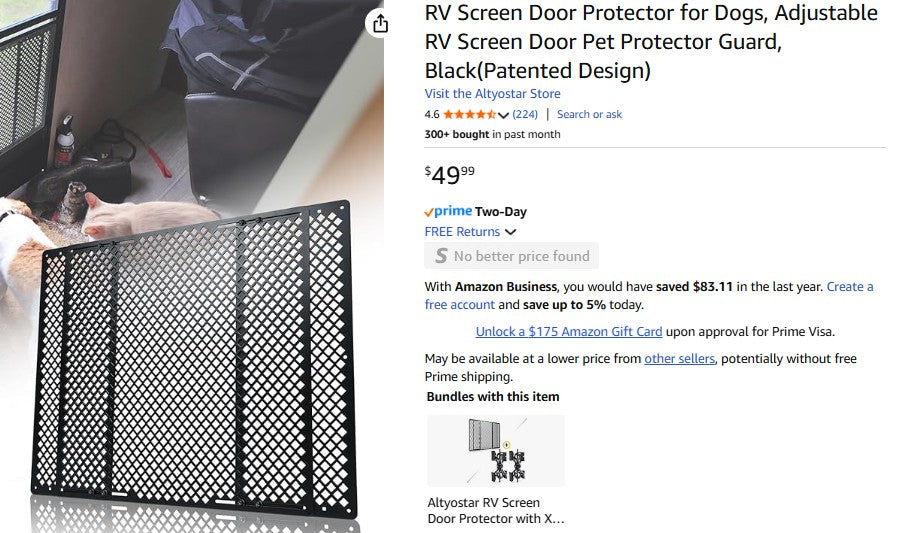Click the RV Screen Door Protector product title
Screen dimensions: 898x533
pyautogui.click(x=651, y=42)
